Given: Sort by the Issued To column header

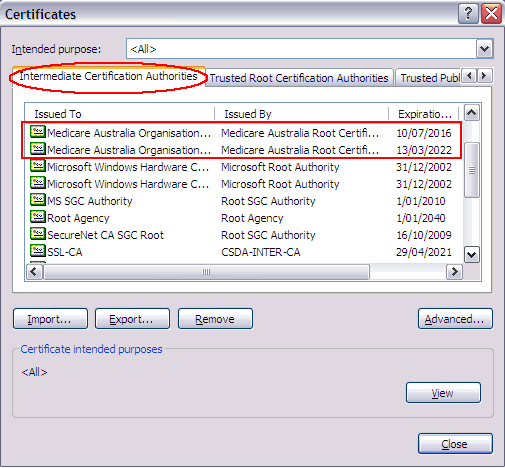Looking at the screenshot, I should [120, 114].
